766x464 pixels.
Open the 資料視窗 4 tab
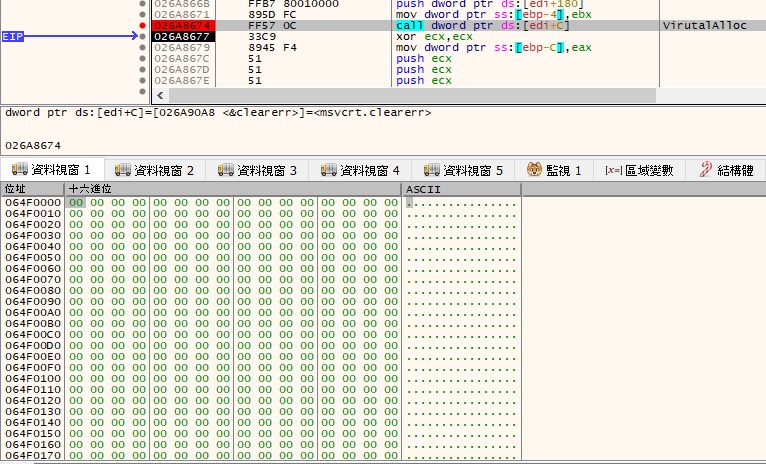(360, 170)
